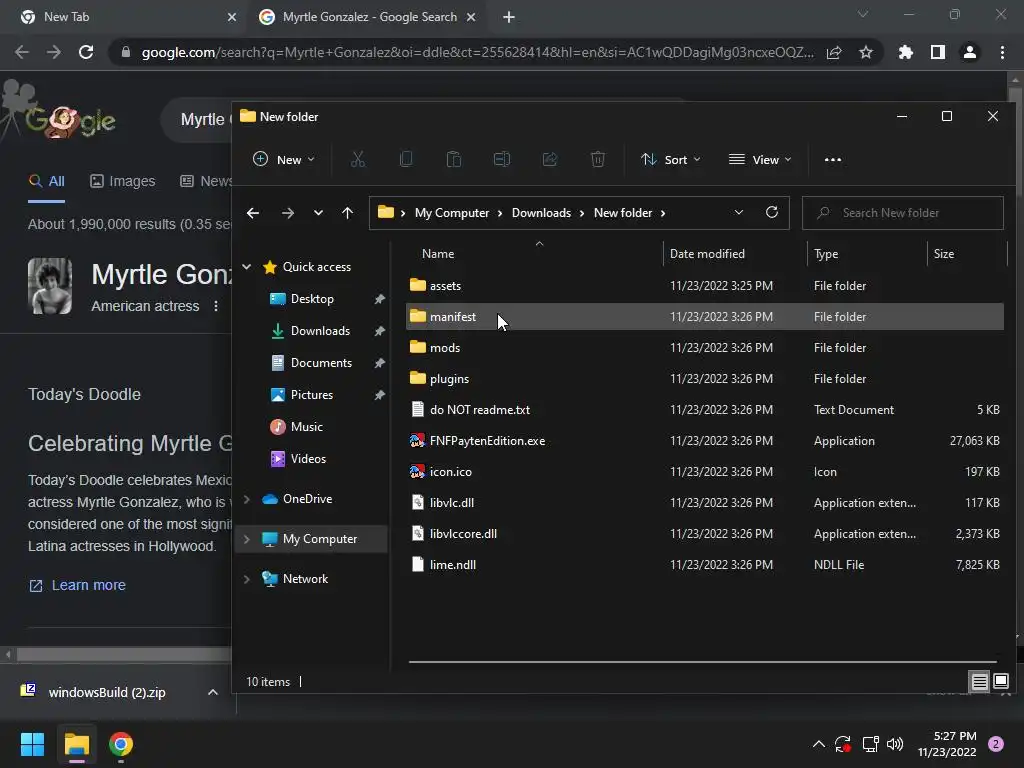Click the Copy icon in Explorer toolbar

[406, 159]
